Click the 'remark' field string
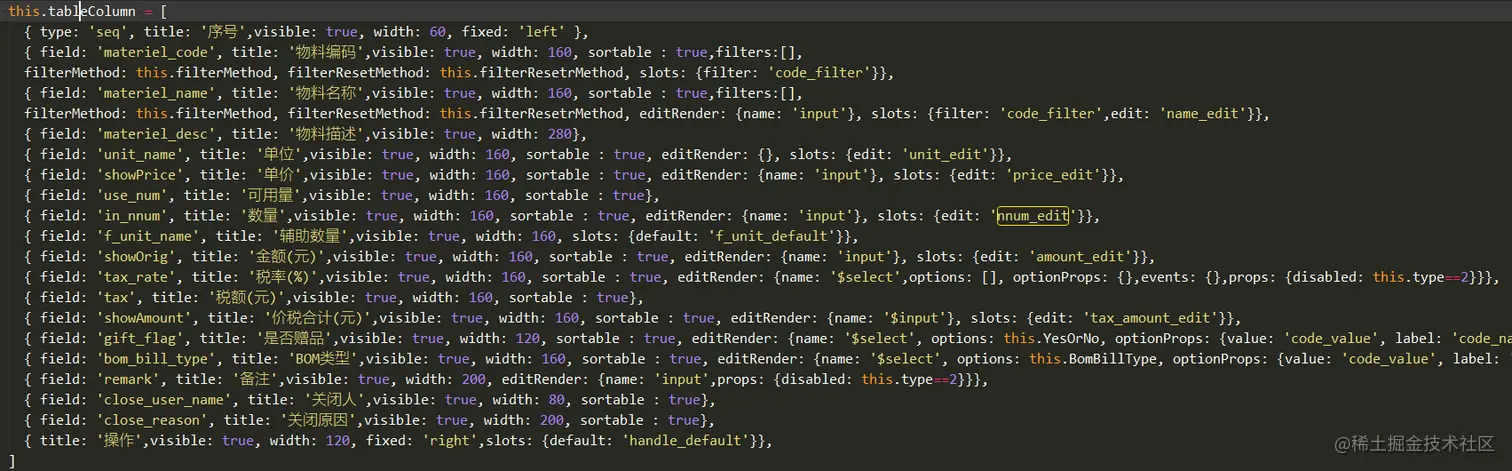The image size is (1512, 471). tap(130, 380)
